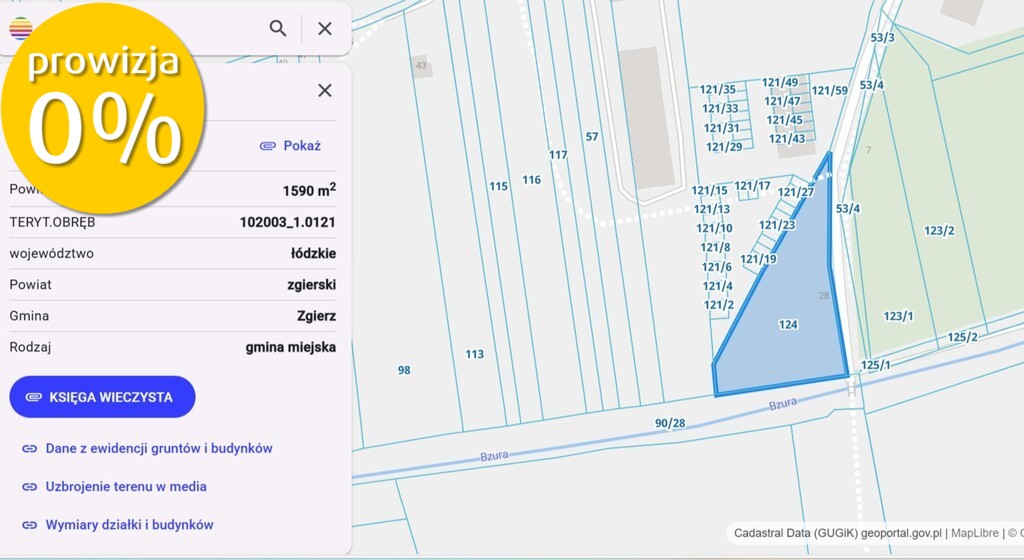Click the colorful app logo icon
1024x560 pixels.
20,28
